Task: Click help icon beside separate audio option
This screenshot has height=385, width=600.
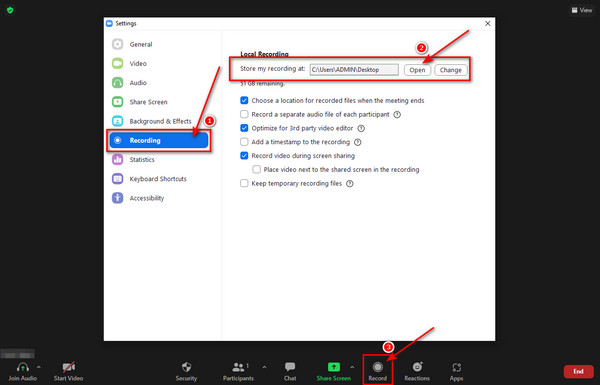Action: (397, 114)
